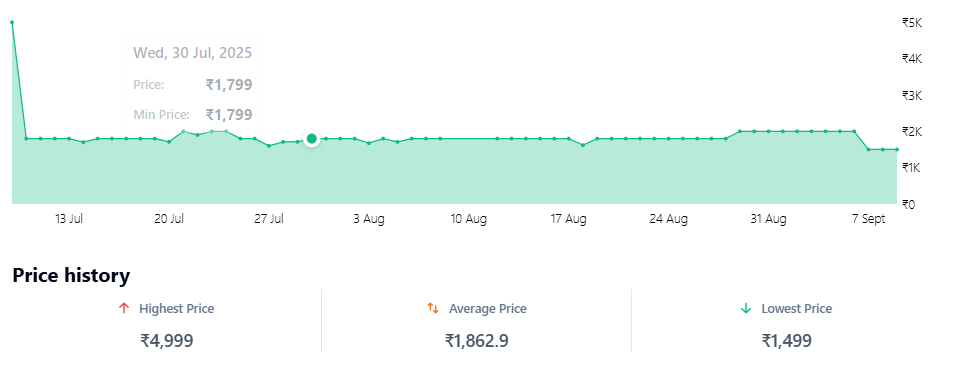Screen dimensions: 954x375
Task: Click the green down arrow beside Lowest Price
Action: click(x=745, y=309)
